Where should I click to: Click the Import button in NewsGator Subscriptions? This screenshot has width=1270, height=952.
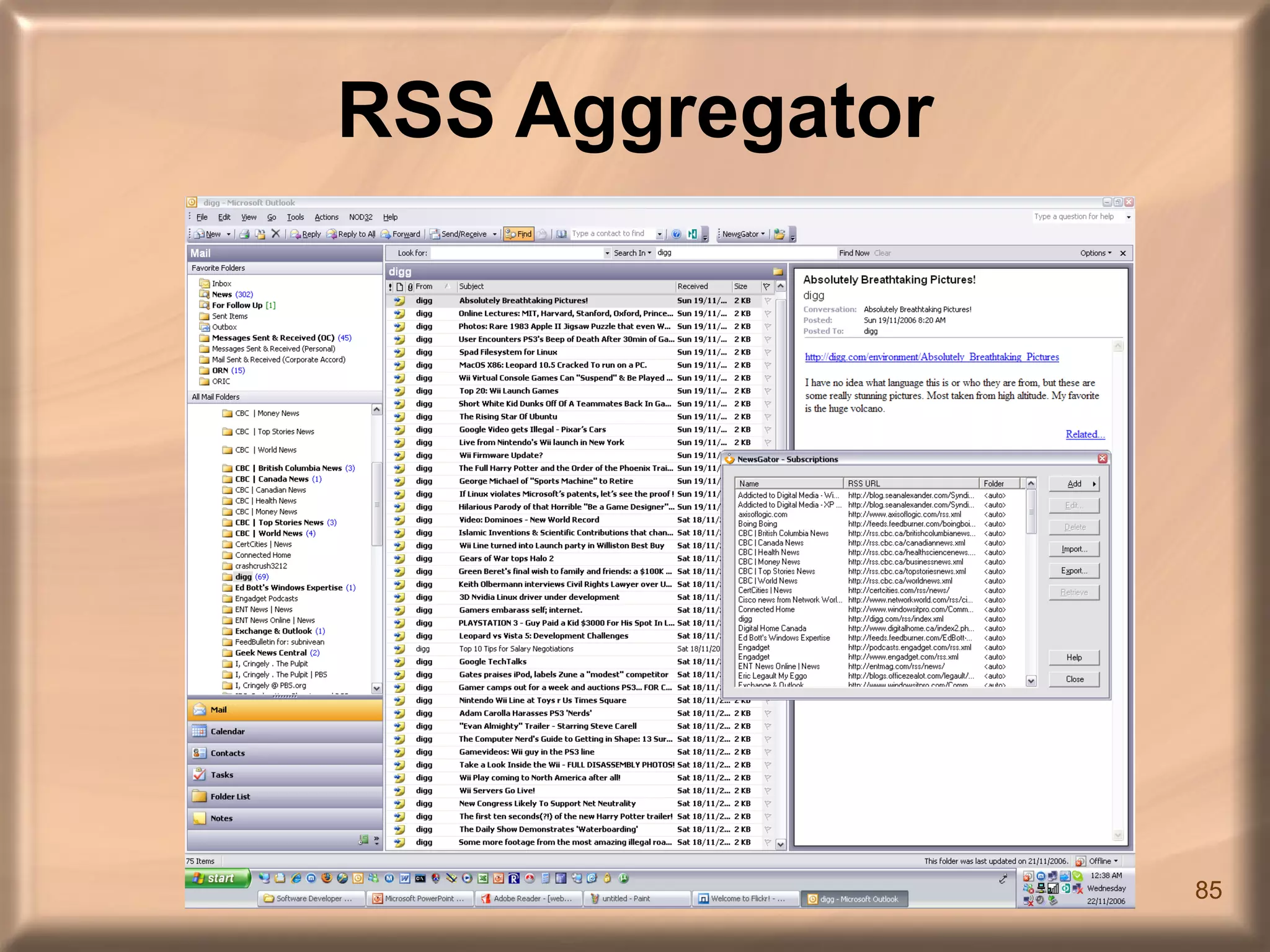pyautogui.click(x=1074, y=549)
